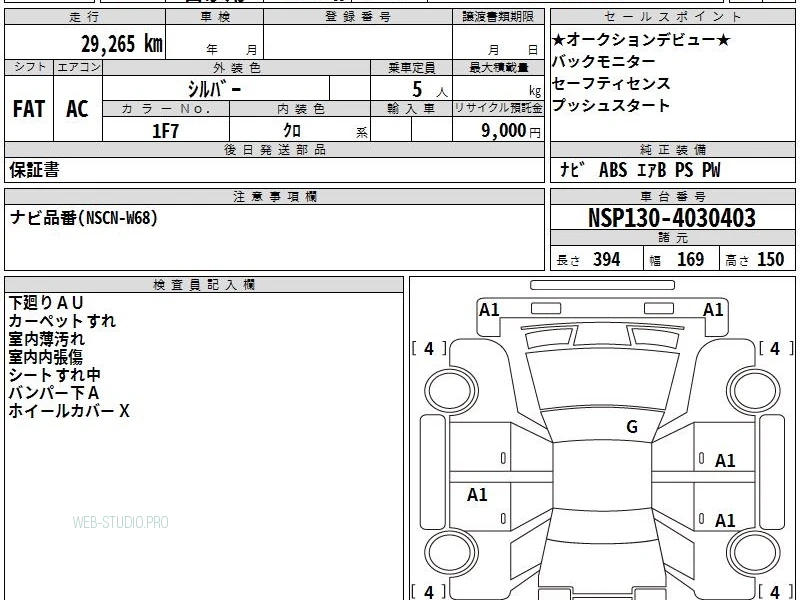Click the G mark on windshield diagram

click(632, 427)
